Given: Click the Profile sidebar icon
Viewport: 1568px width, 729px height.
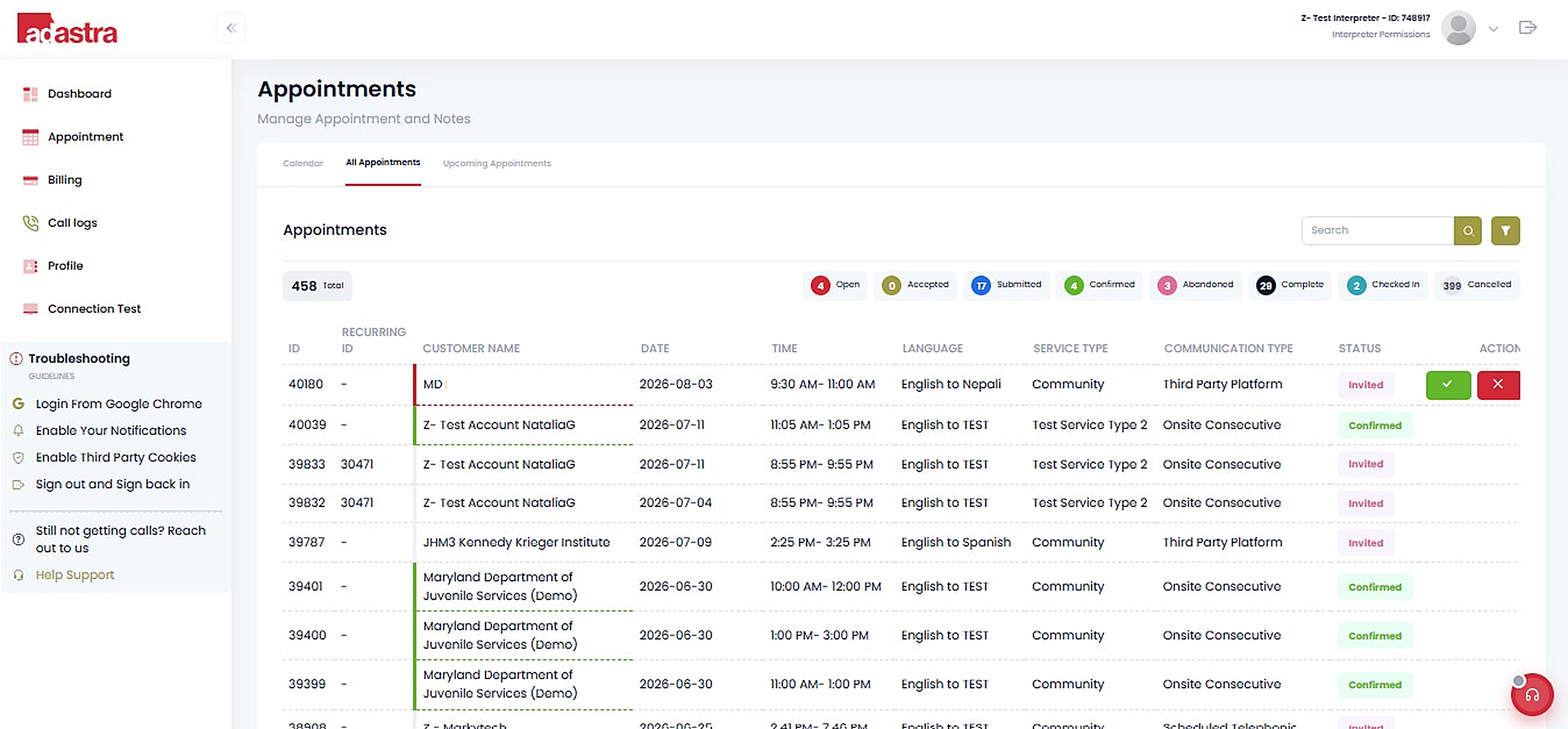Looking at the screenshot, I should [x=30, y=266].
